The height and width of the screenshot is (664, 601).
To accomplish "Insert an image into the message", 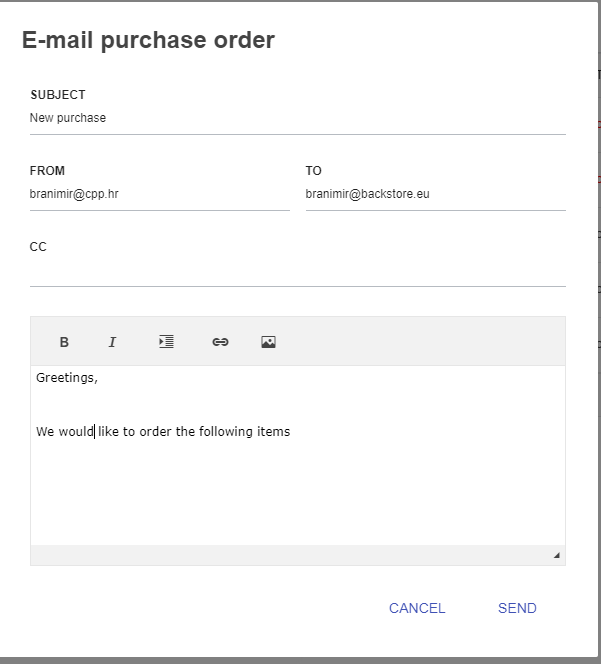I will pos(269,342).
